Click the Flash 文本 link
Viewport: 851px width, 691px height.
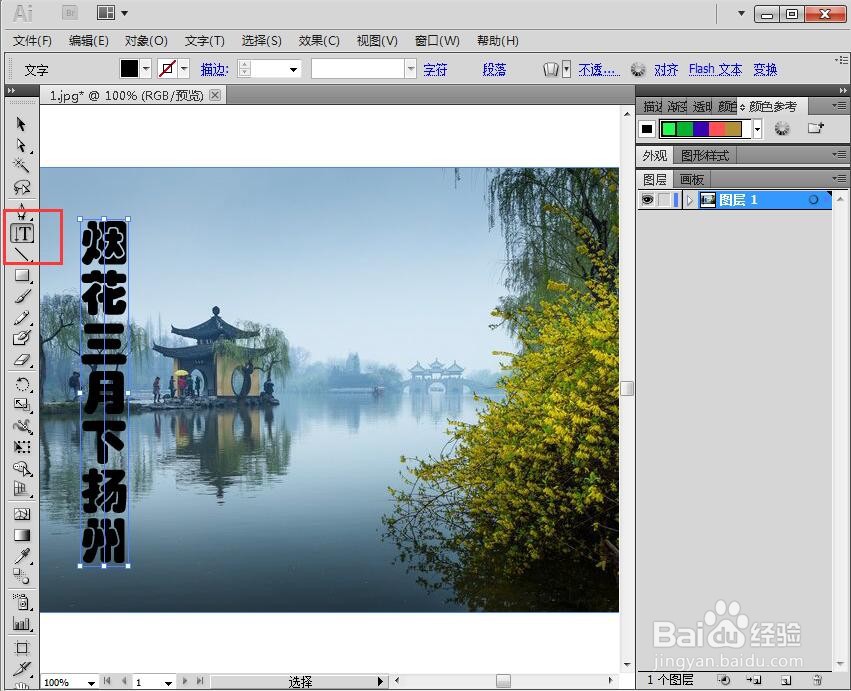click(715, 69)
